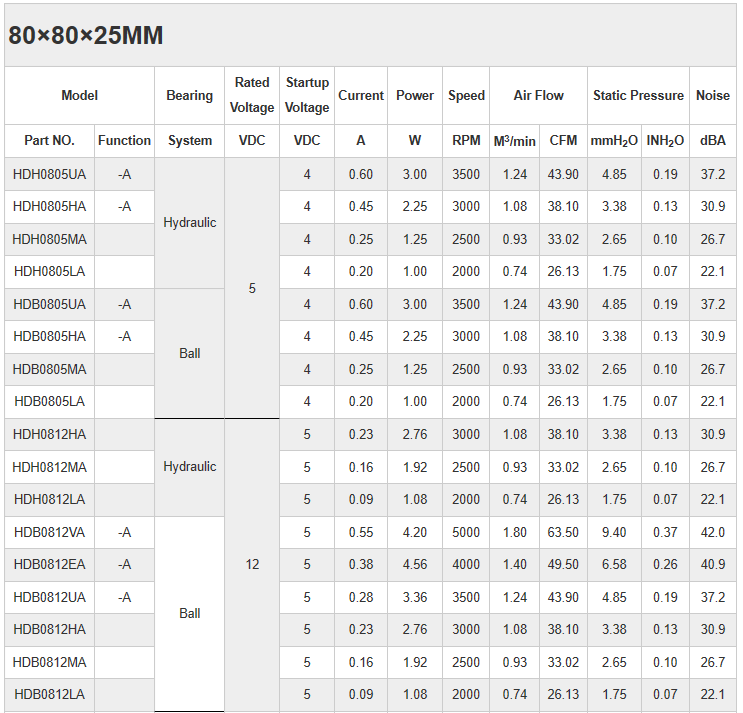Select the Static Pressure header
The width and height of the screenshot is (743, 713).
click(638, 95)
